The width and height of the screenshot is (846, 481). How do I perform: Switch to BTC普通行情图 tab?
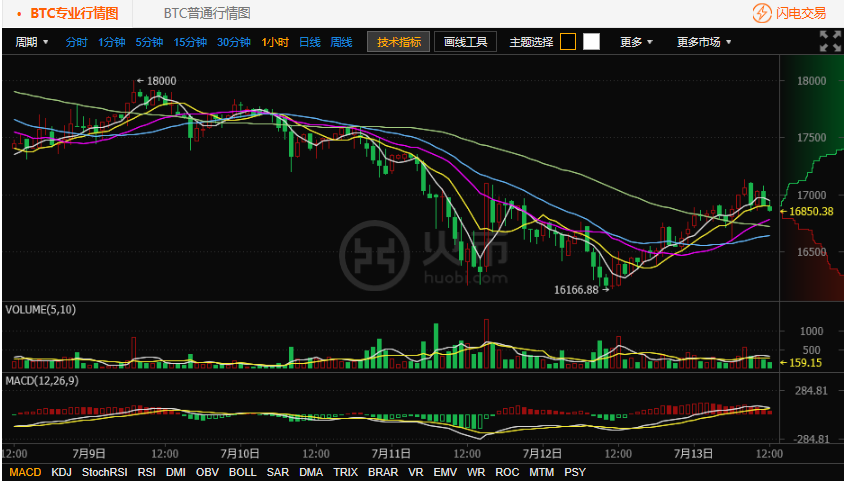pos(207,13)
